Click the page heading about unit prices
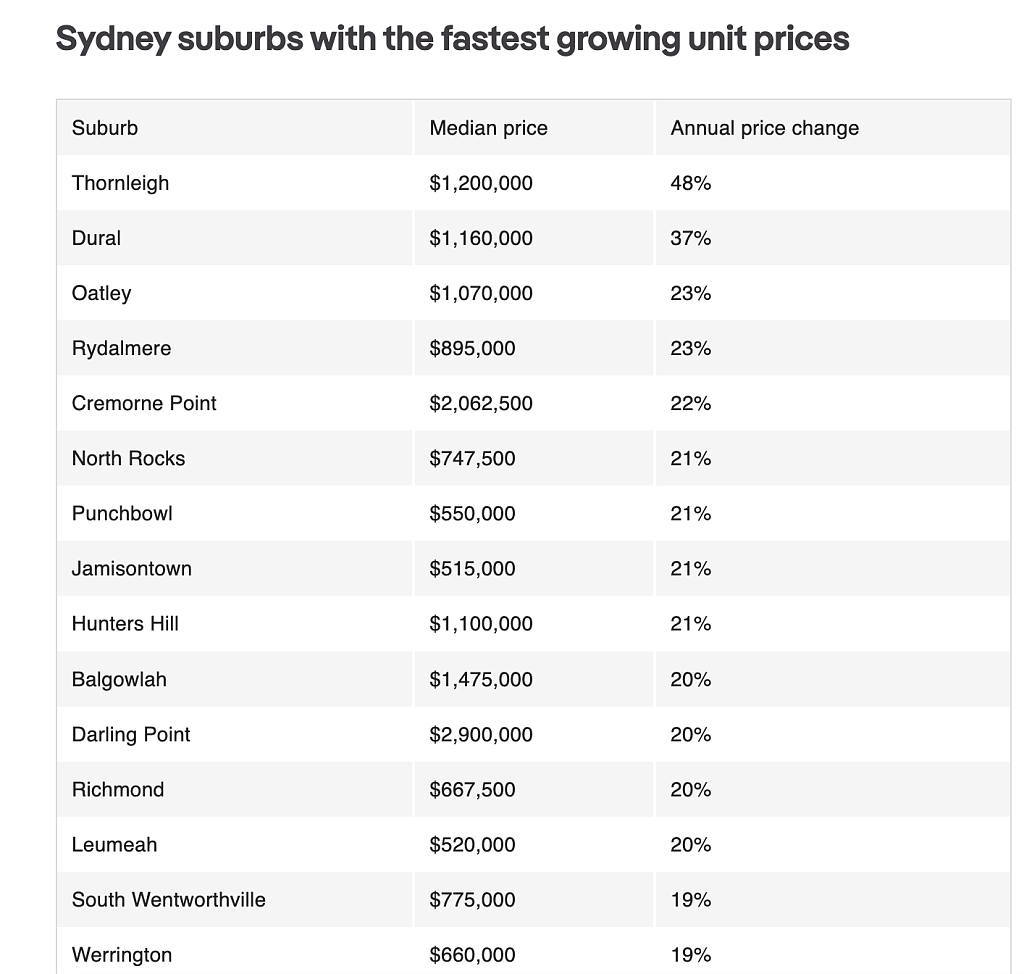The height and width of the screenshot is (974, 1024). (x=452, y=39)
